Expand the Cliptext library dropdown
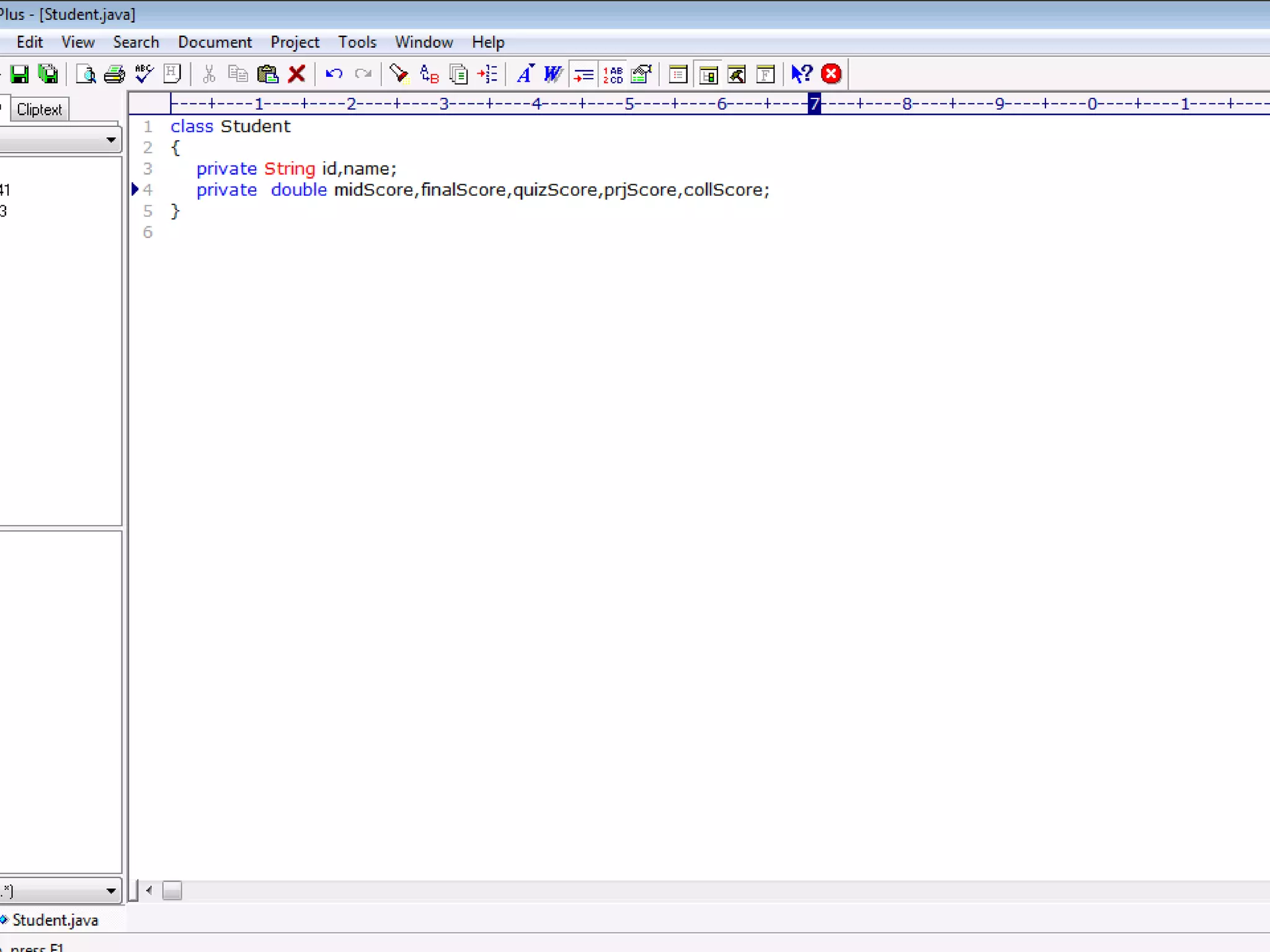This screenshot has width=1270, height=952. click(111, 140)
